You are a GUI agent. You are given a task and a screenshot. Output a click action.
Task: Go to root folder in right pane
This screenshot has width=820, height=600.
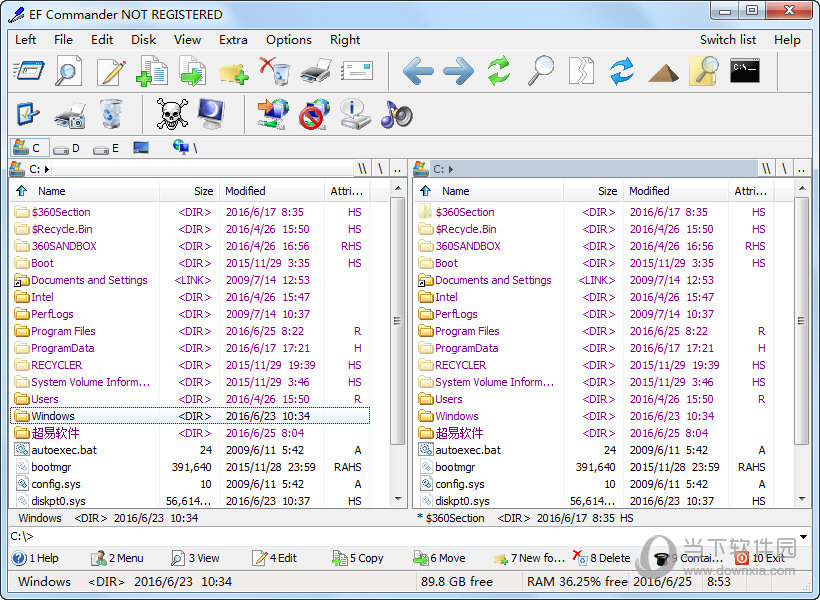[784, 169]
